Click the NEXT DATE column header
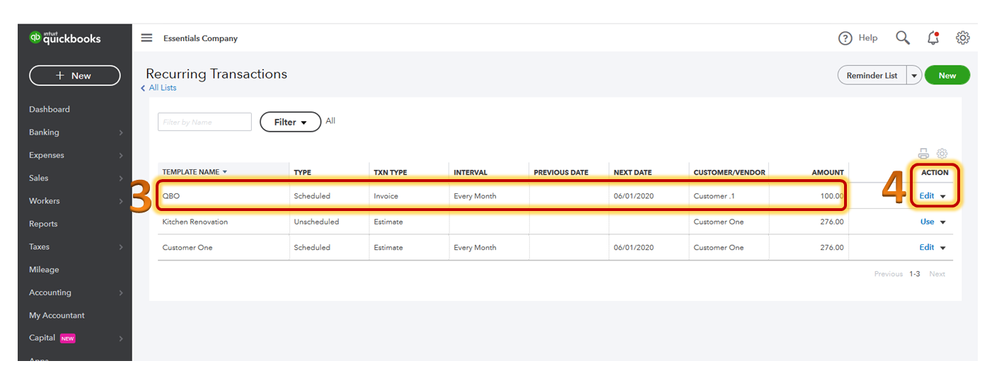 click(x=632, y=173)
